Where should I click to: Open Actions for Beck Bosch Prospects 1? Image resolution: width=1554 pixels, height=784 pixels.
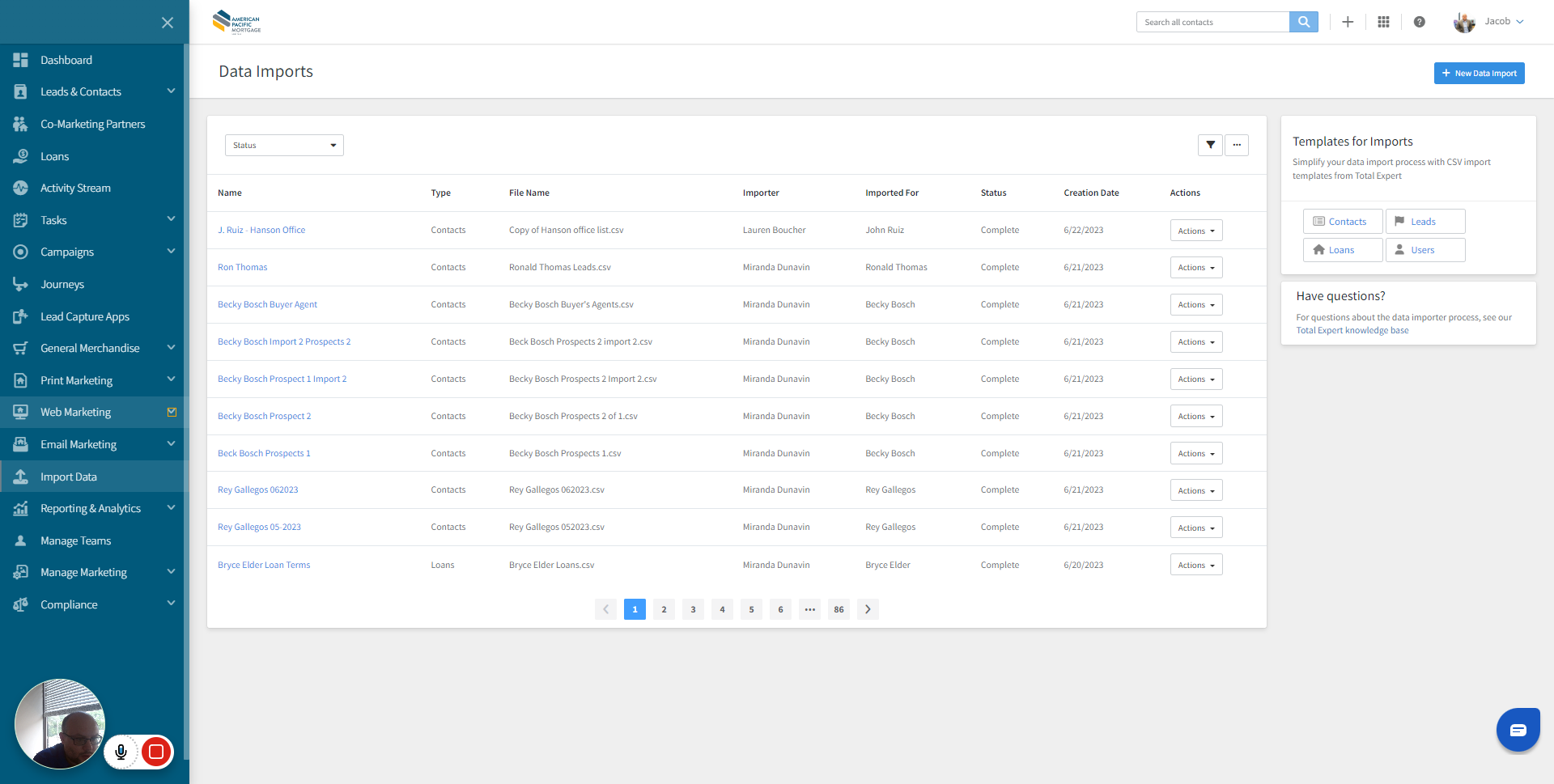point(1196,453)
